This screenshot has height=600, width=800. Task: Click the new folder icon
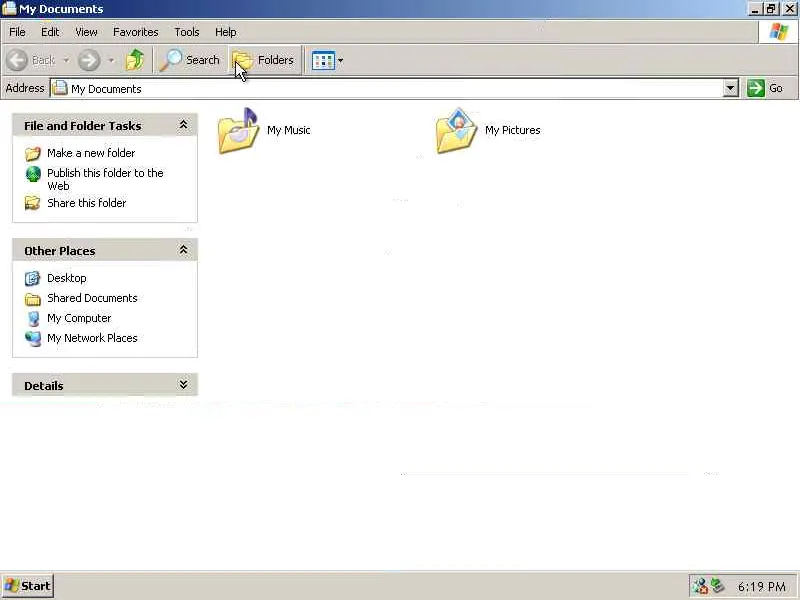point(33,154)
